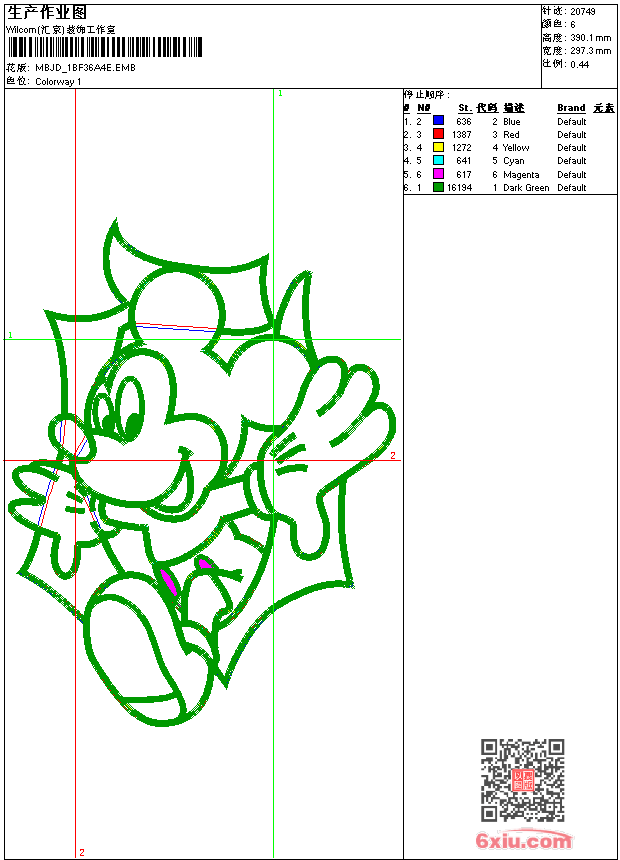The height and width of the screenshot is (860, 620).
Task: Click the scale value 0.44
Action: [579, 65]
